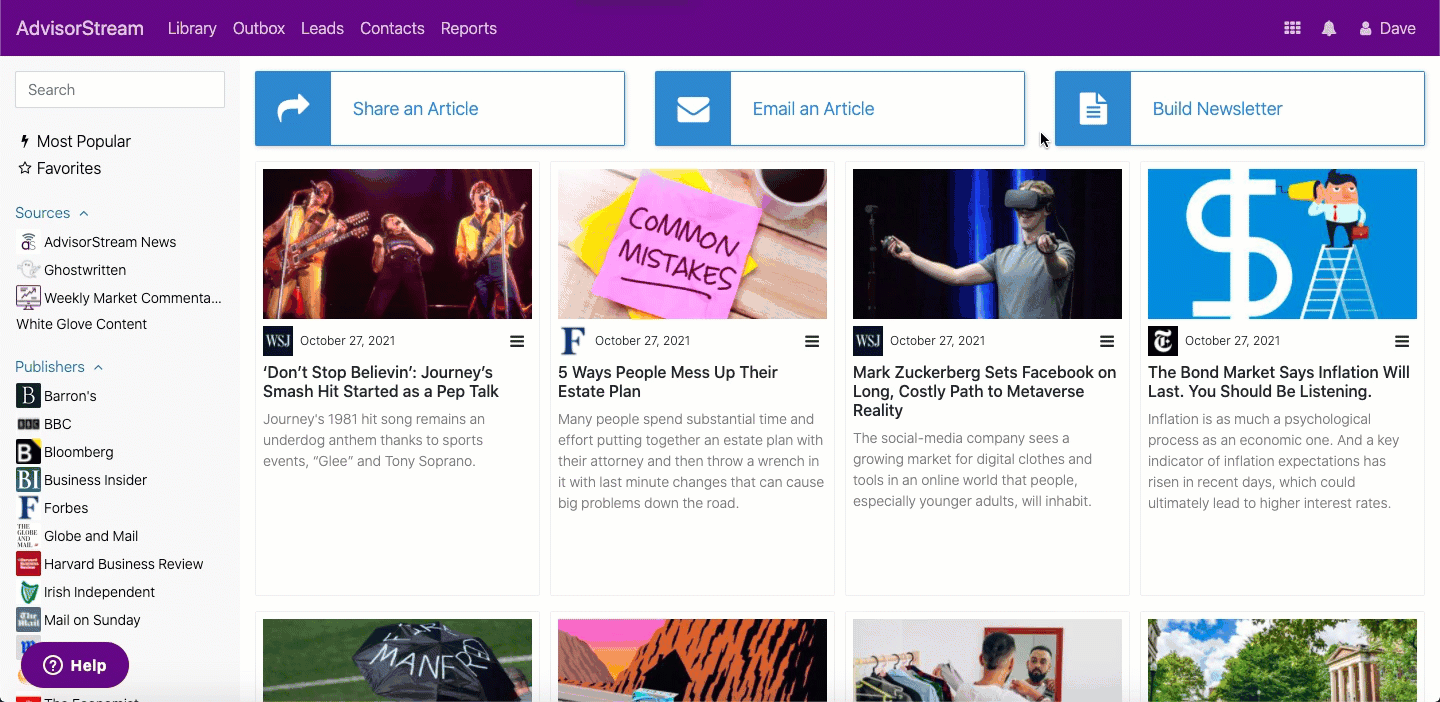The width and height of the screenshot is (1440, 702).
Task: Navigate to Leads
Action: click(322, 28)
